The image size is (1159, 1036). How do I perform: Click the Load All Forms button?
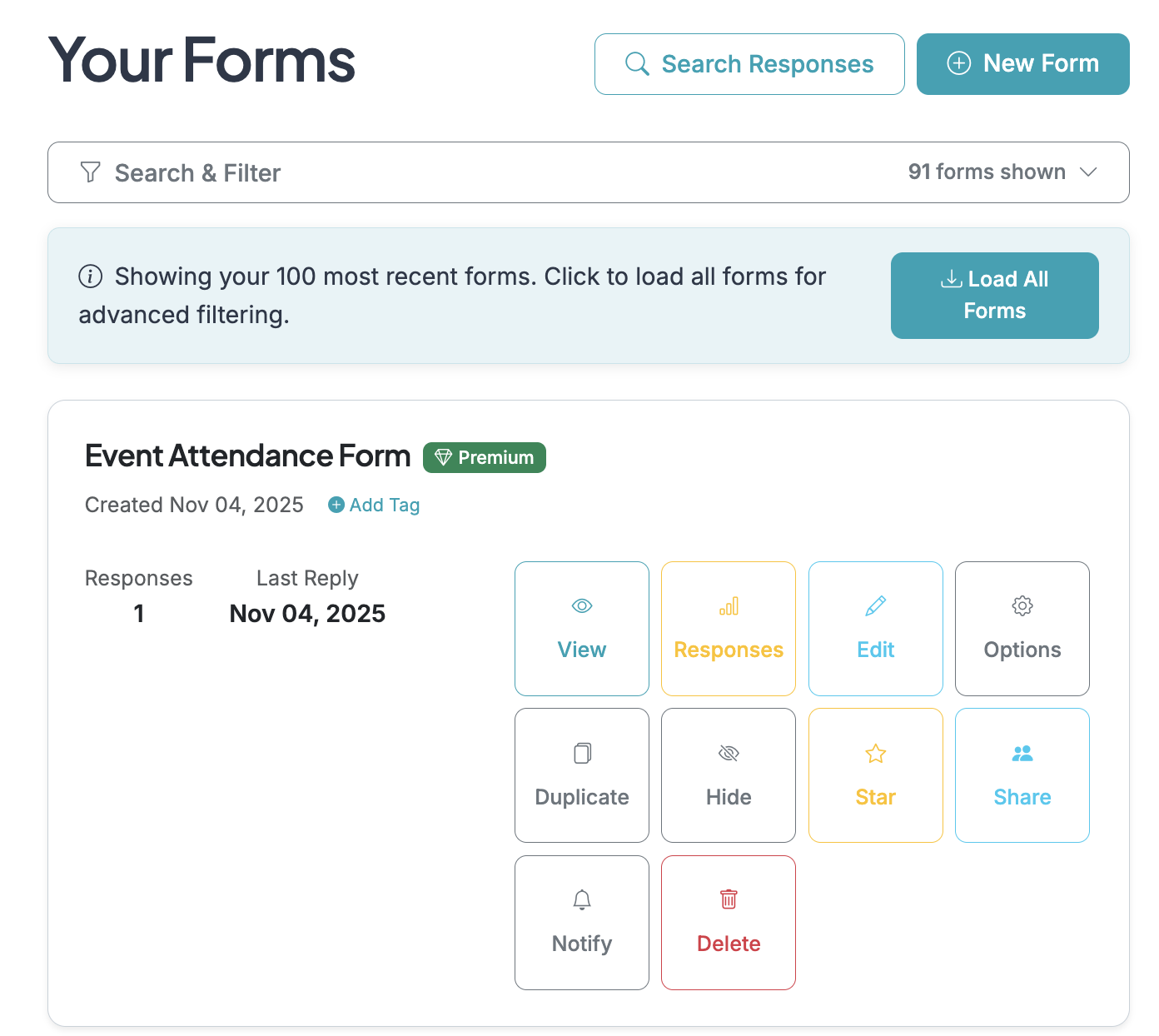[994, 296]
